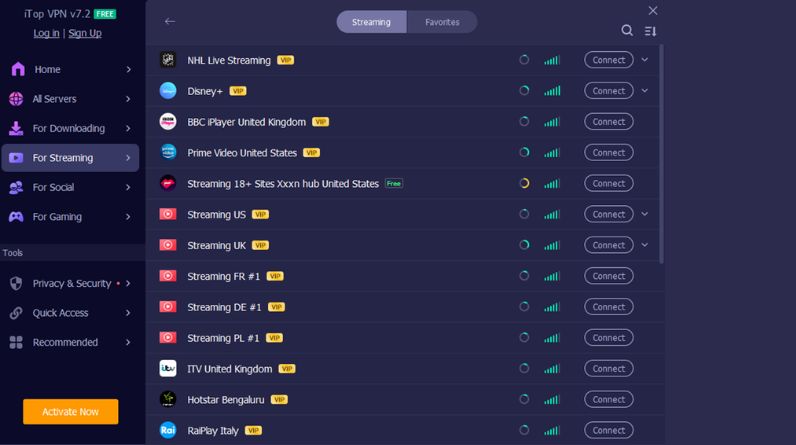Expand Streaming UK server list
Image resolution: width=796 pixels, height=445 pixels.
[645, 245]
